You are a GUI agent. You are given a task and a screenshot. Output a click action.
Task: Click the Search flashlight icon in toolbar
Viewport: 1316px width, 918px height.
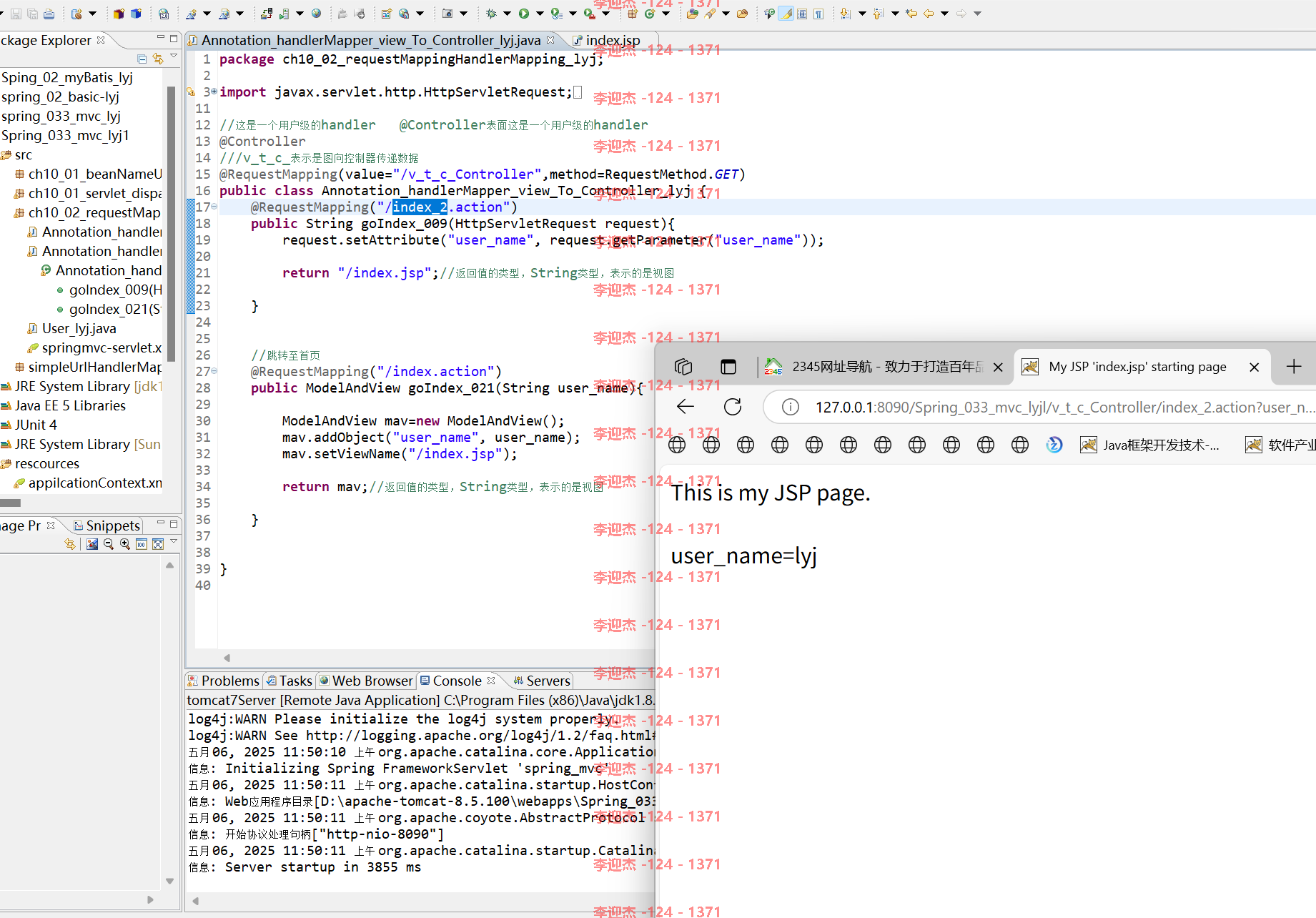coord(710,14)
